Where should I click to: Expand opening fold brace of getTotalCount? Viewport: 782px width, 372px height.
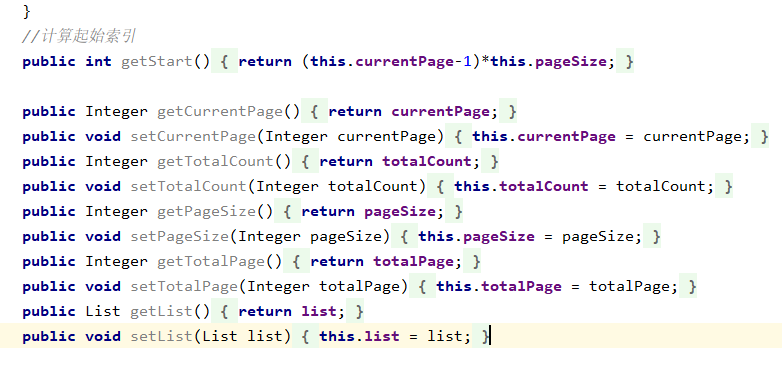point(305,161)
